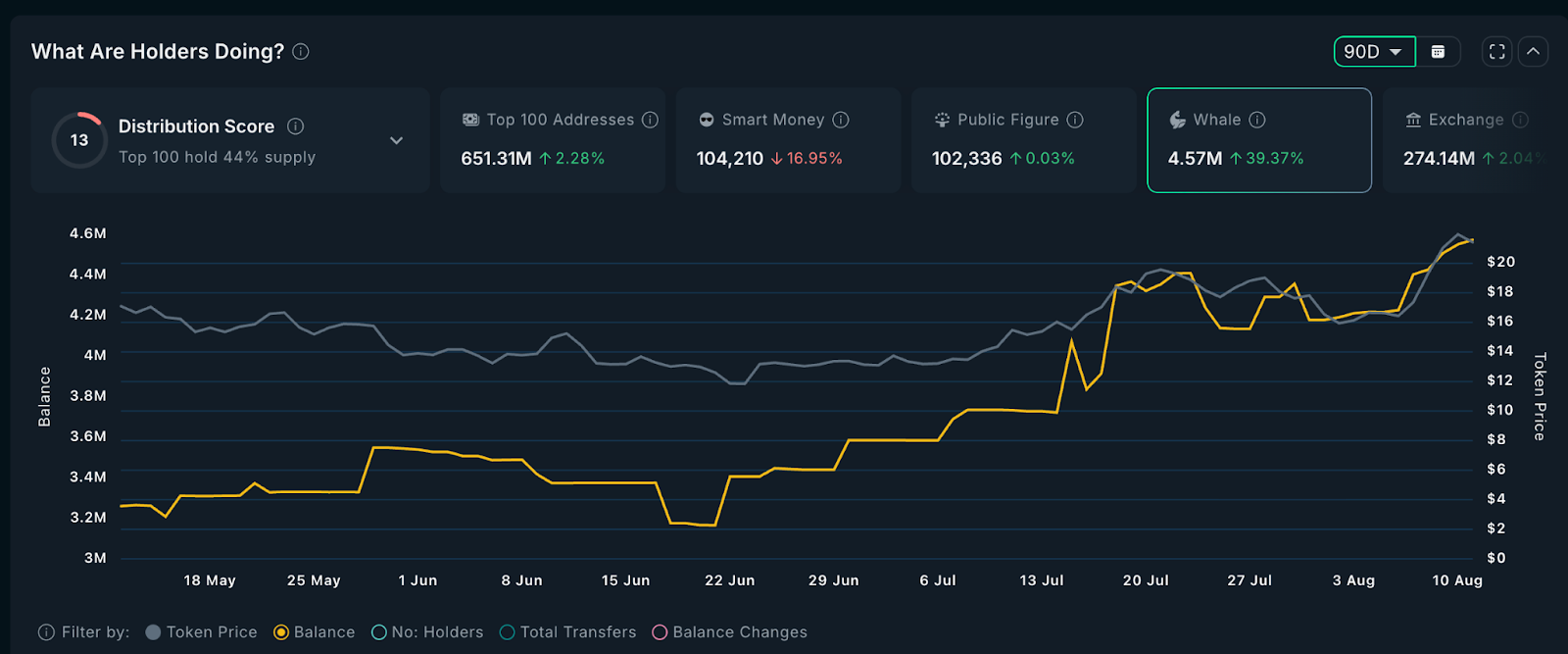Show info for Smart Money

pyautogui.click(x=841, y=120)
